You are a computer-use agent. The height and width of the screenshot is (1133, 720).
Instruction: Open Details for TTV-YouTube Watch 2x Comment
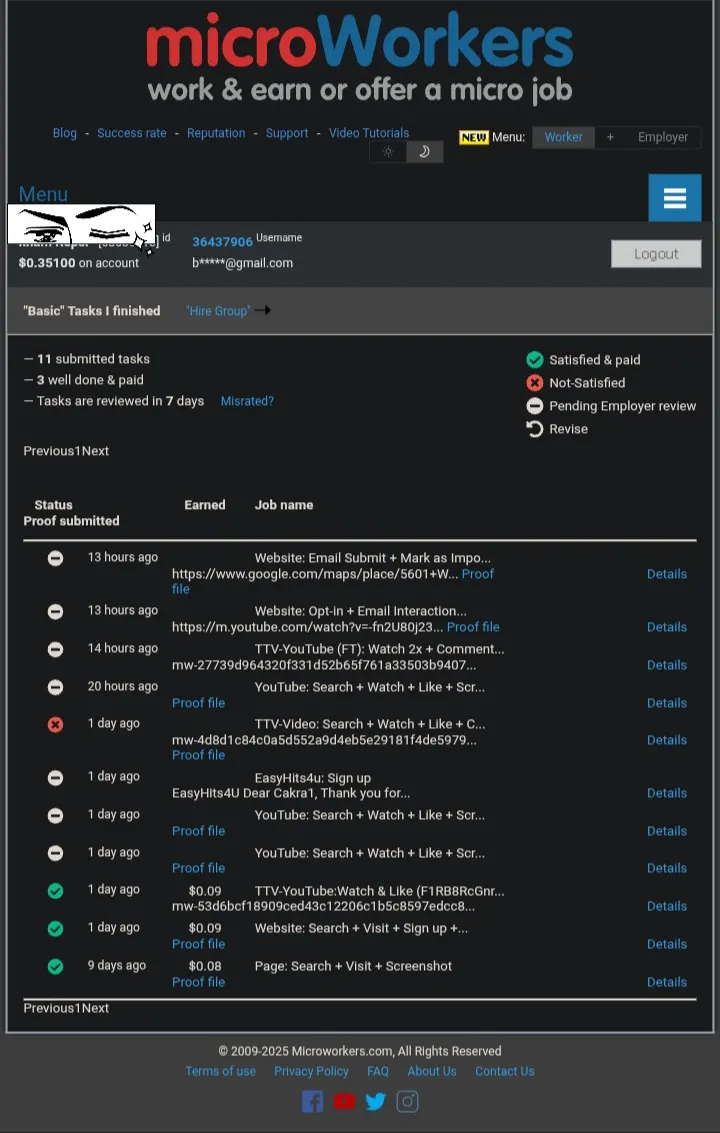pos(667,665)
